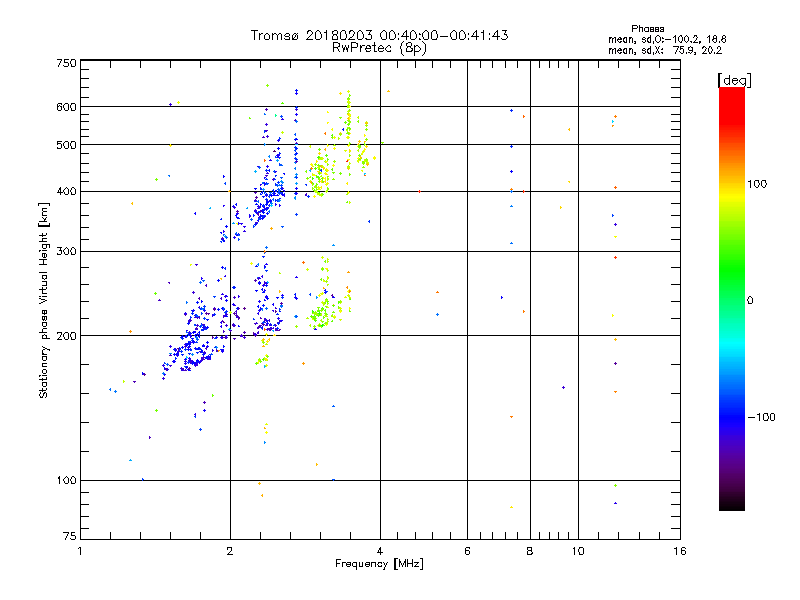
Task: Click colorbar tick label '-100'
Action: (x=761, y=417)
